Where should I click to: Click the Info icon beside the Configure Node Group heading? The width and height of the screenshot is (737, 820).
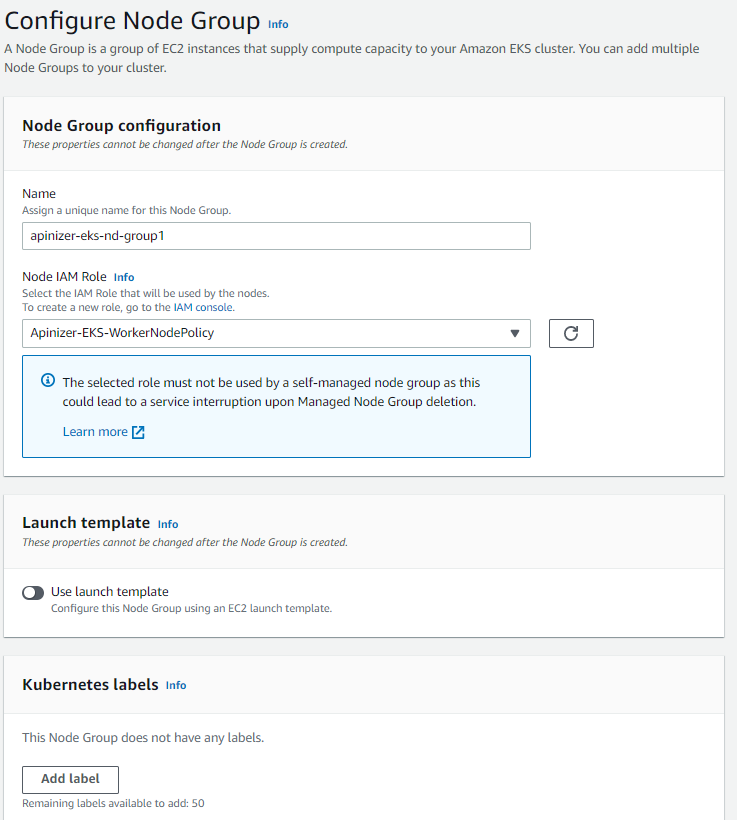point(278,23)
